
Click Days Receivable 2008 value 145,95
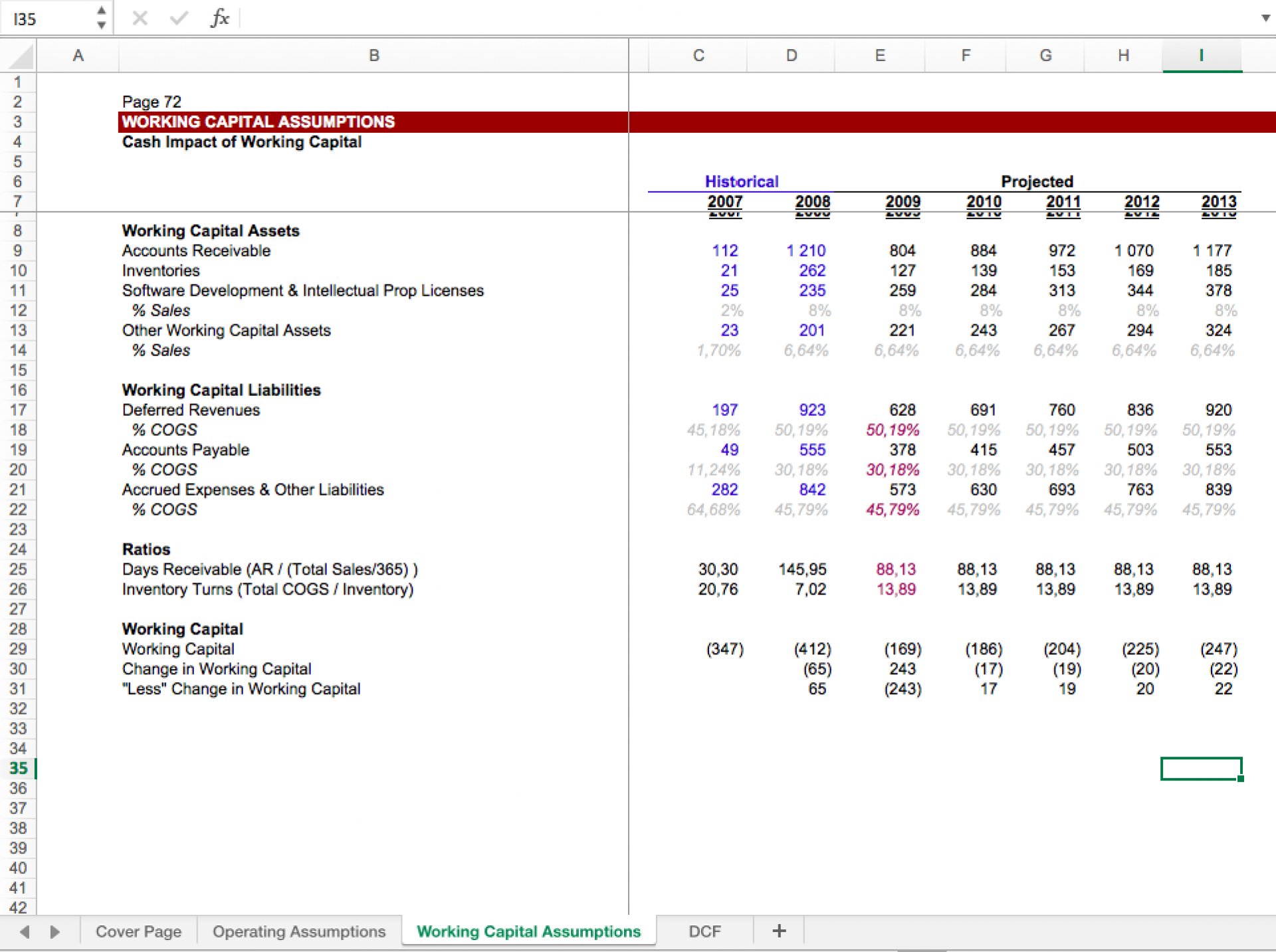pos(802,569)
